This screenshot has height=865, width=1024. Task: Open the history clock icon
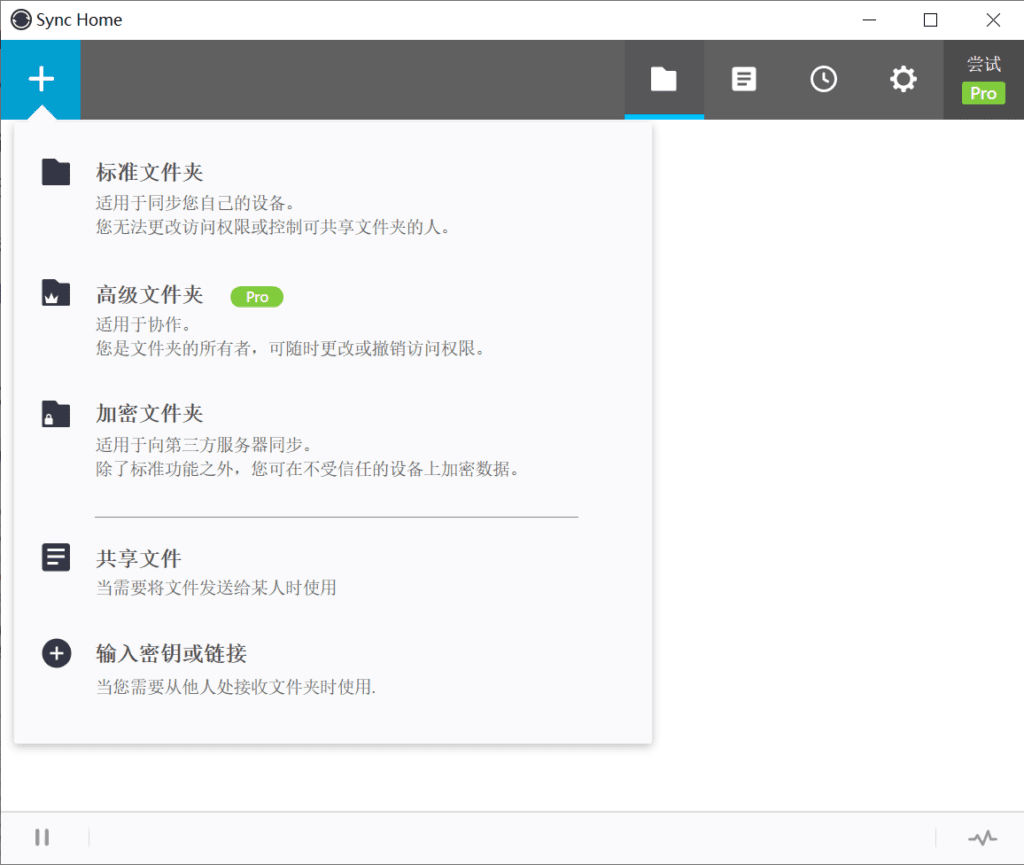(x=824, y=79)
